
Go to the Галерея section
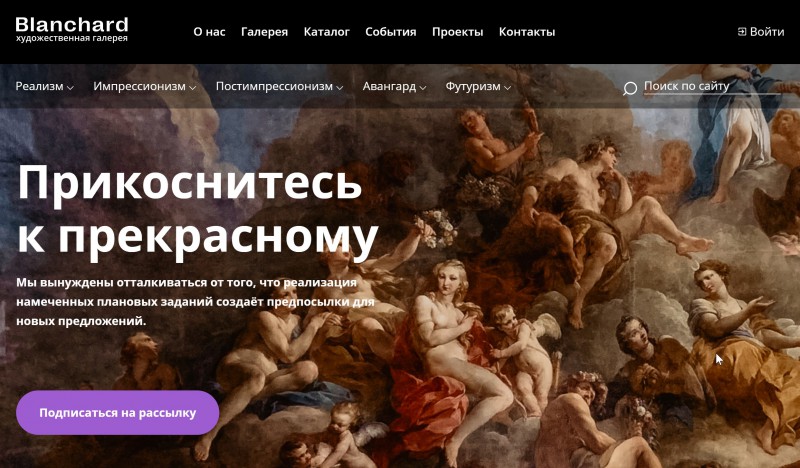pyautogui.click(x=264, y=32)
